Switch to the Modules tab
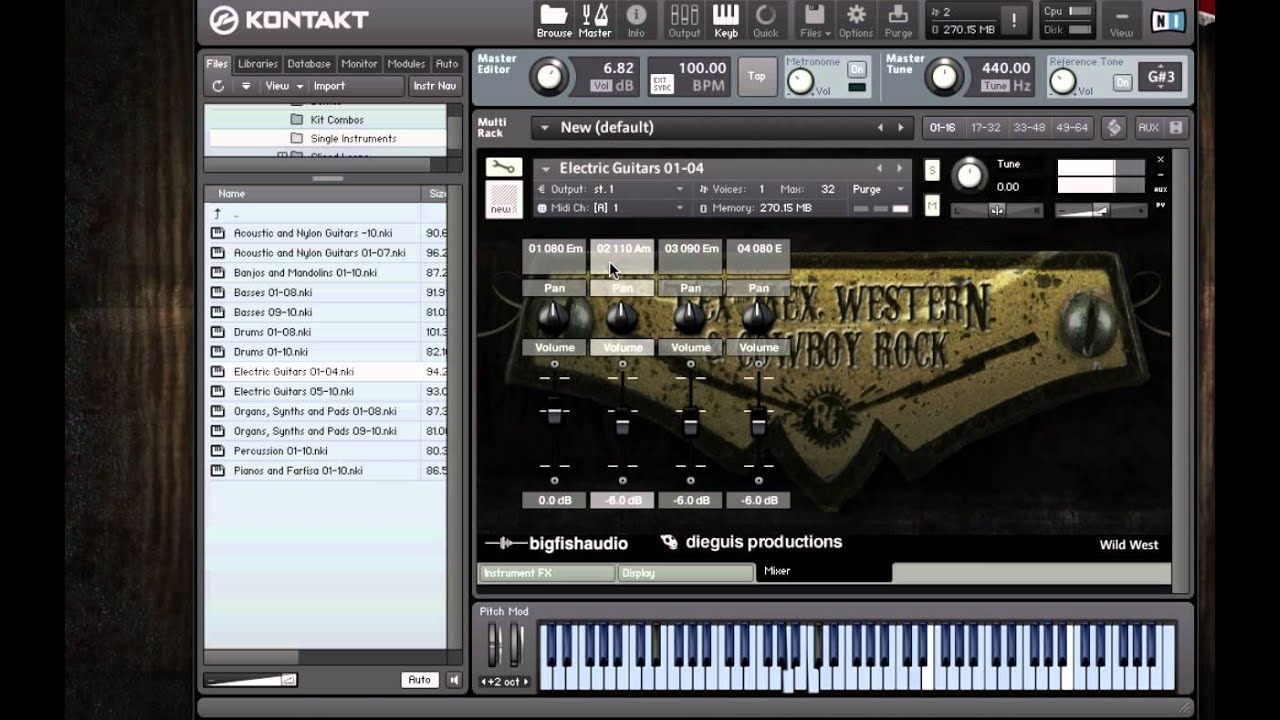Screen dimensions: 1280x720 (406, 64)
